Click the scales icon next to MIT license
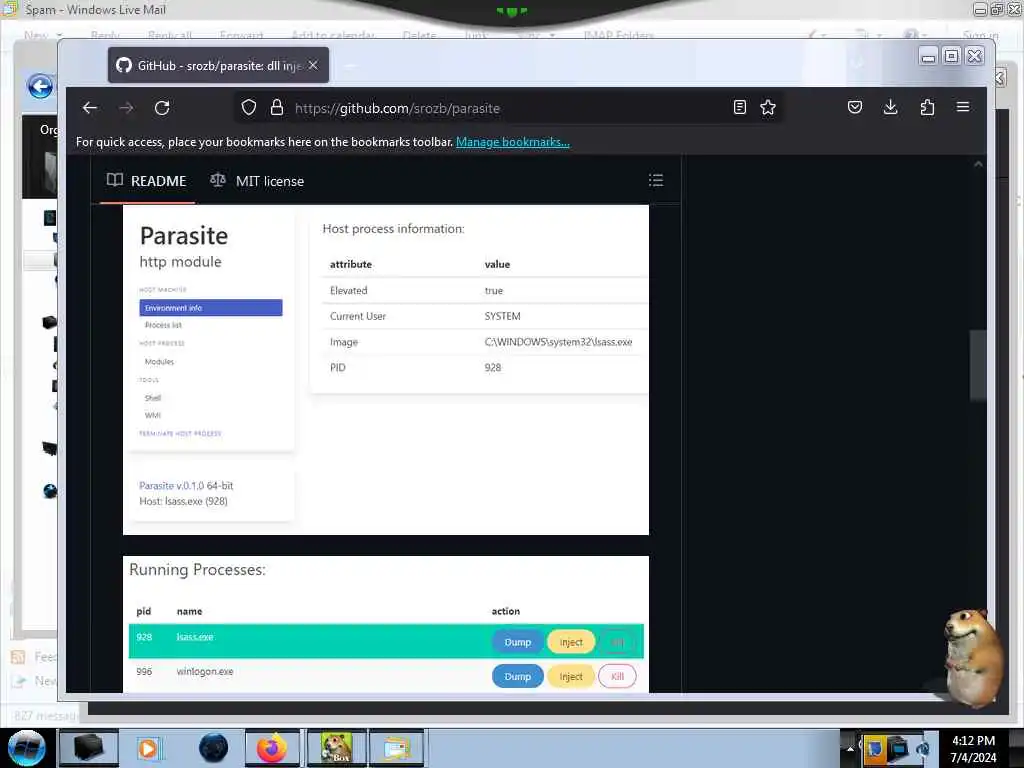1024x768 pixels. (x=218, y=180)
